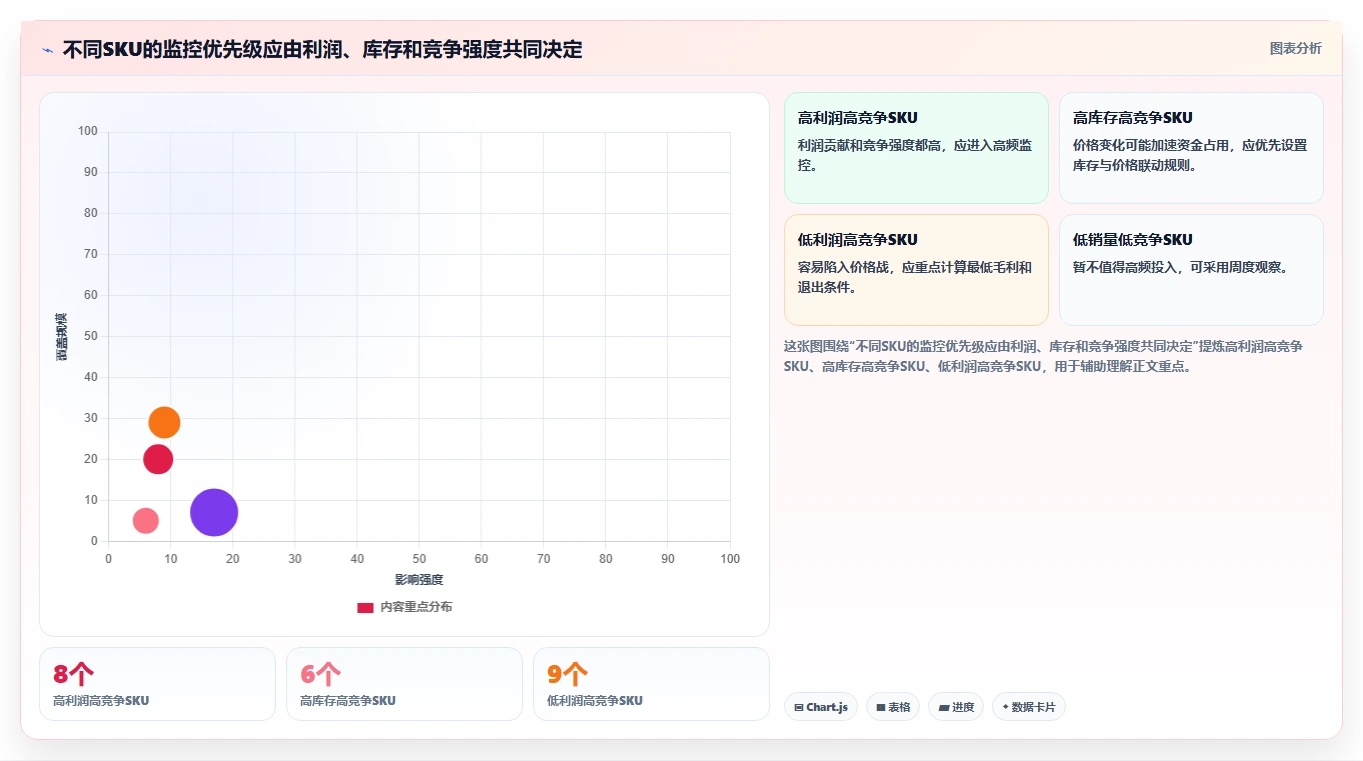This screenshot has height=761, width=1363.
Task: Click the 图表分析 label
Action: tap(1295, 48)
